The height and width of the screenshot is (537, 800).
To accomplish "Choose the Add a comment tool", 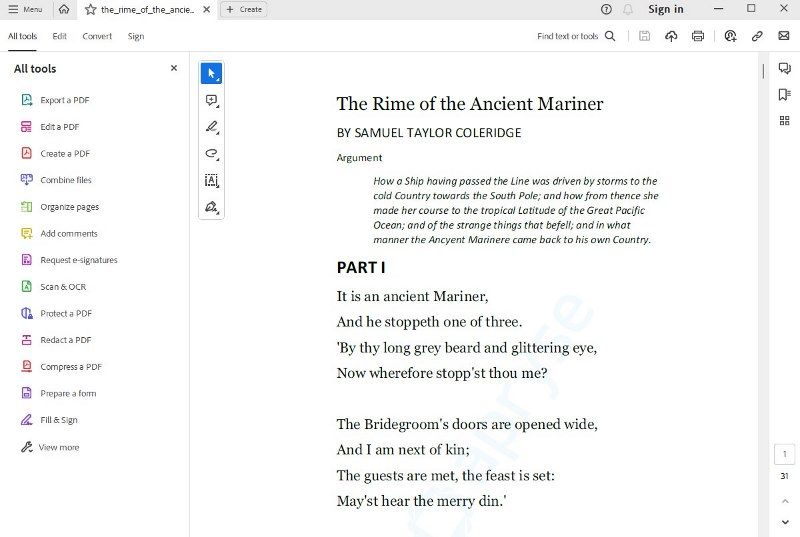I will (211, 100).
